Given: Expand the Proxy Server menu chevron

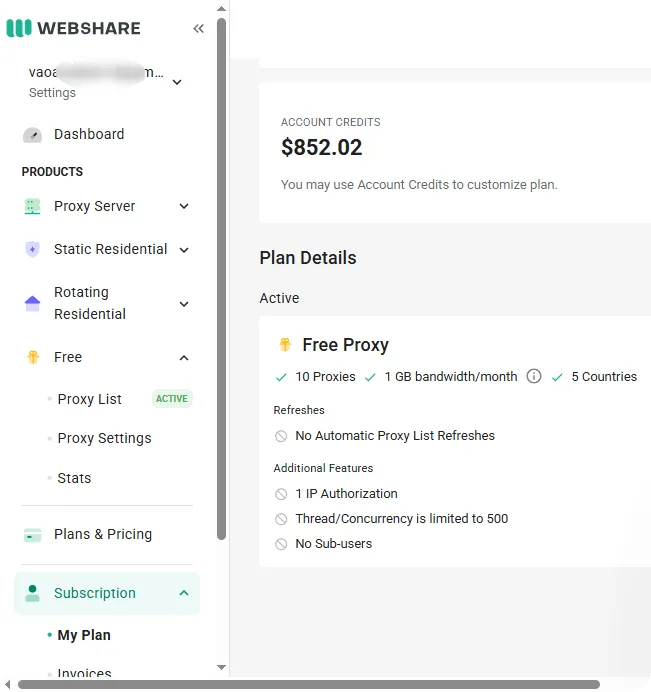Looking at the screenshot, I should 184,206.
